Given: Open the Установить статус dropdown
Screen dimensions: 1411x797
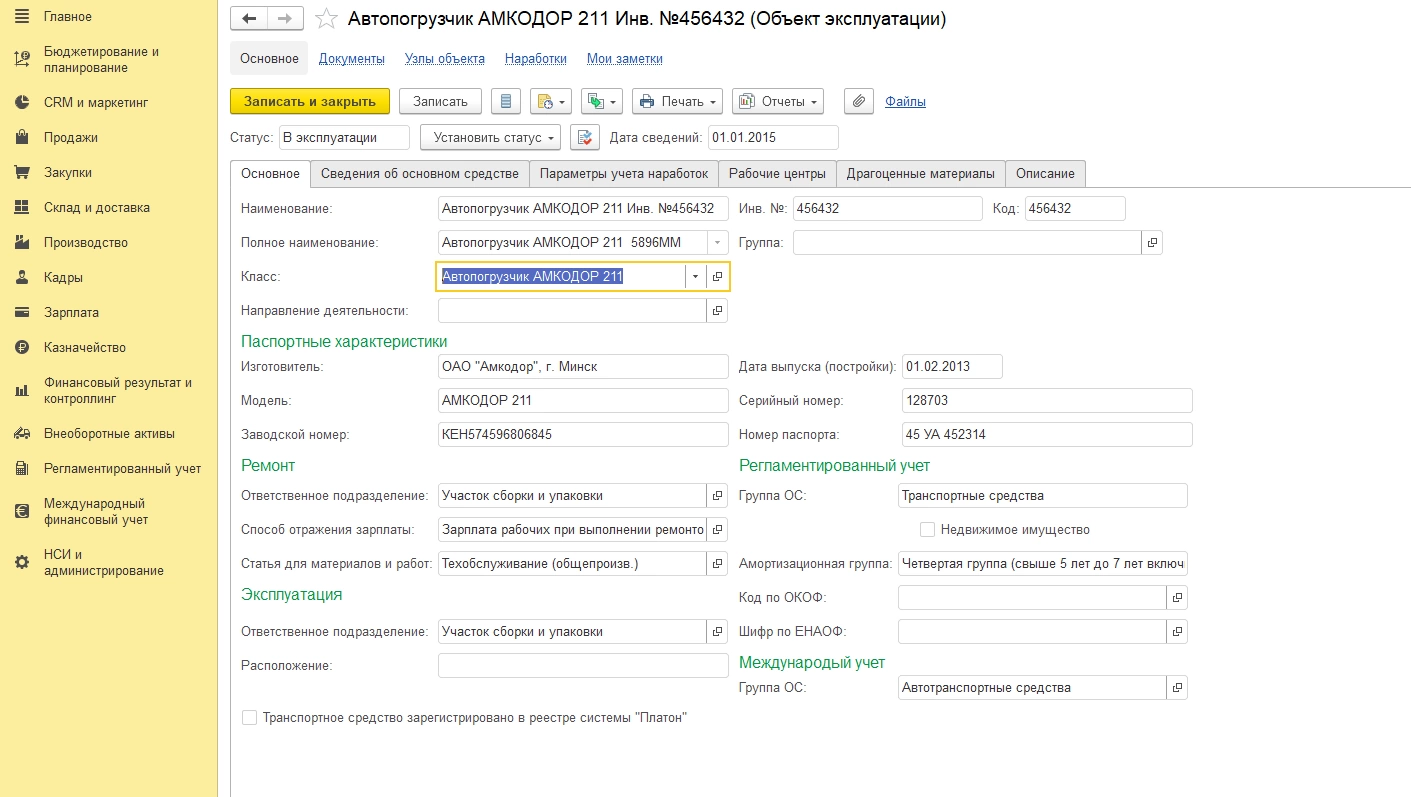Looking at the screenshot, I should 490,137.
